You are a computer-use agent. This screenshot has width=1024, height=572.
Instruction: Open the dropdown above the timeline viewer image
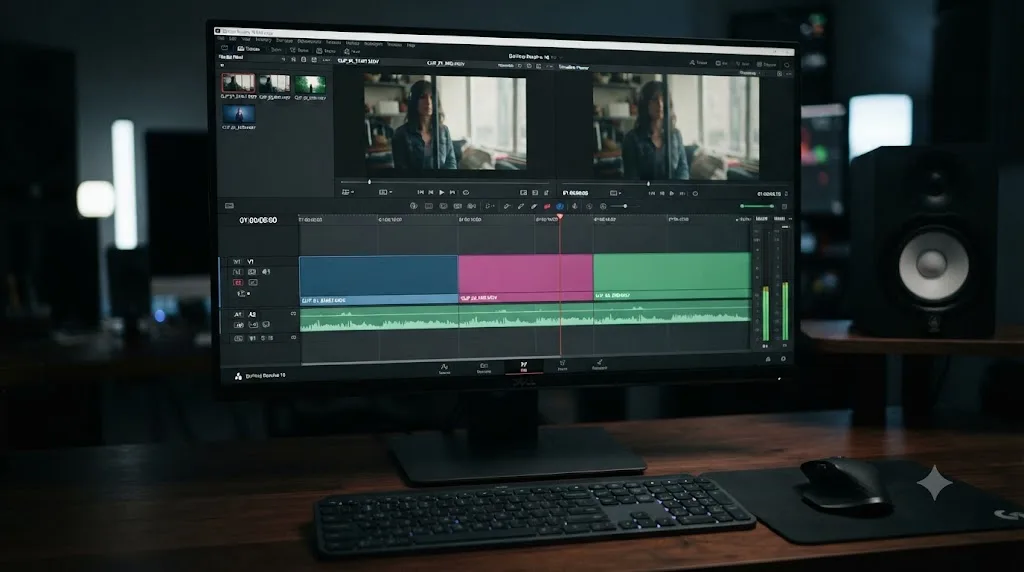click(750, 73)
